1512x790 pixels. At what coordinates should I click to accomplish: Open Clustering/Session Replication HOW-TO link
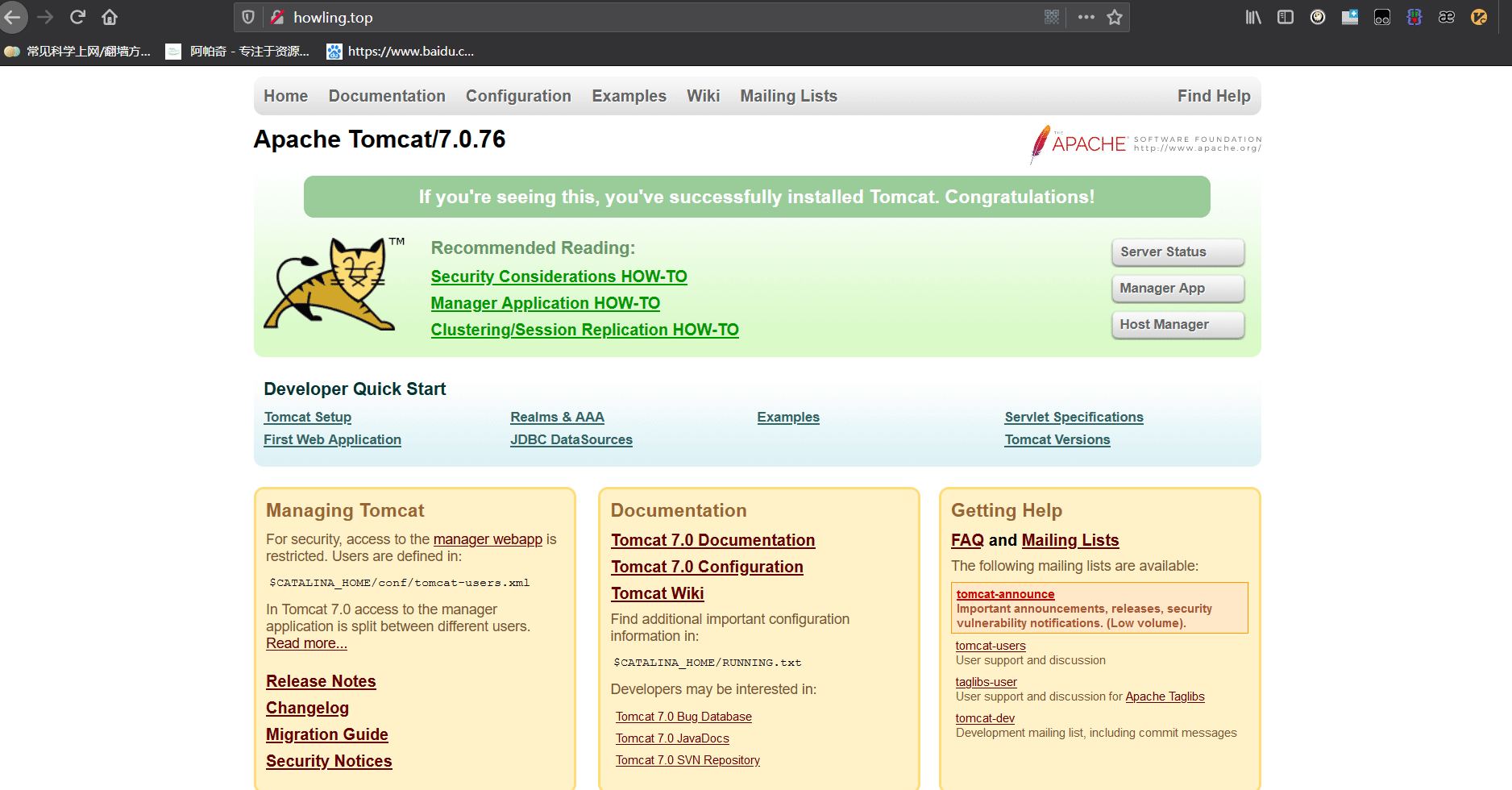[584, 330]
